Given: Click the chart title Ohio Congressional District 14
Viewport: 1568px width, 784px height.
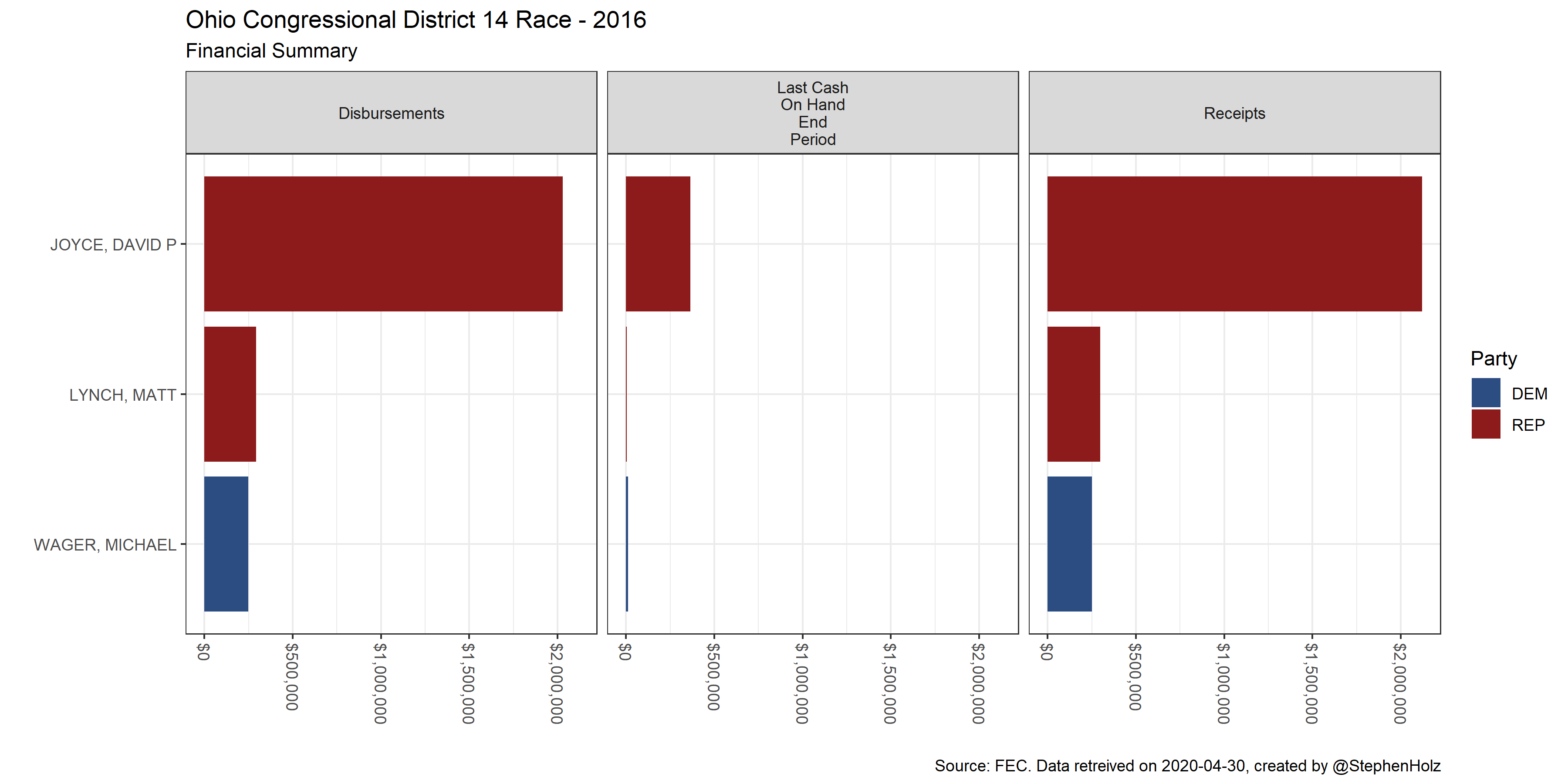Looking at the screenshot, I should point(415,20).
